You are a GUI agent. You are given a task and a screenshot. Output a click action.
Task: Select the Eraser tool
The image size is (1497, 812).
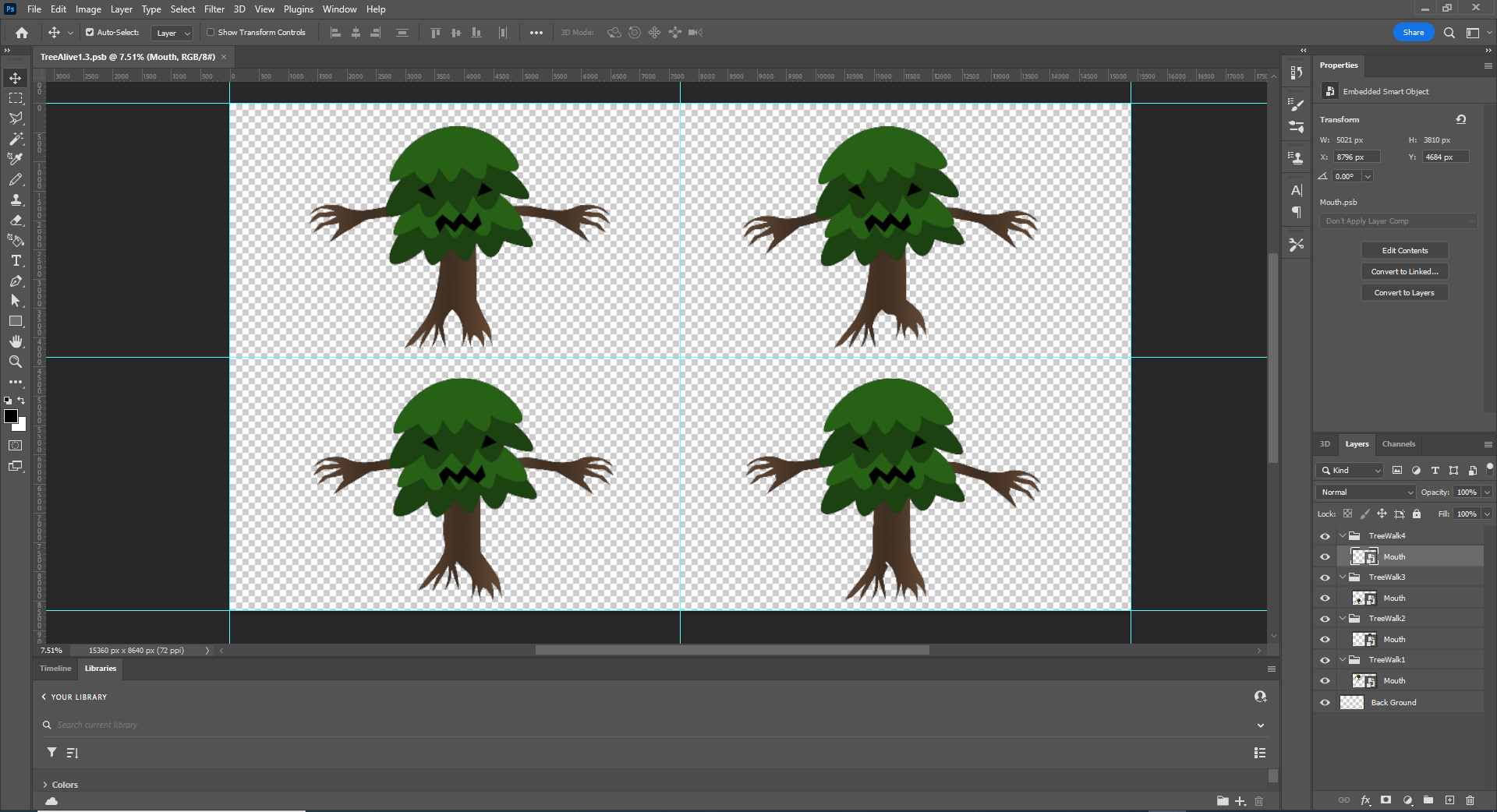click(x=16, y=221)
